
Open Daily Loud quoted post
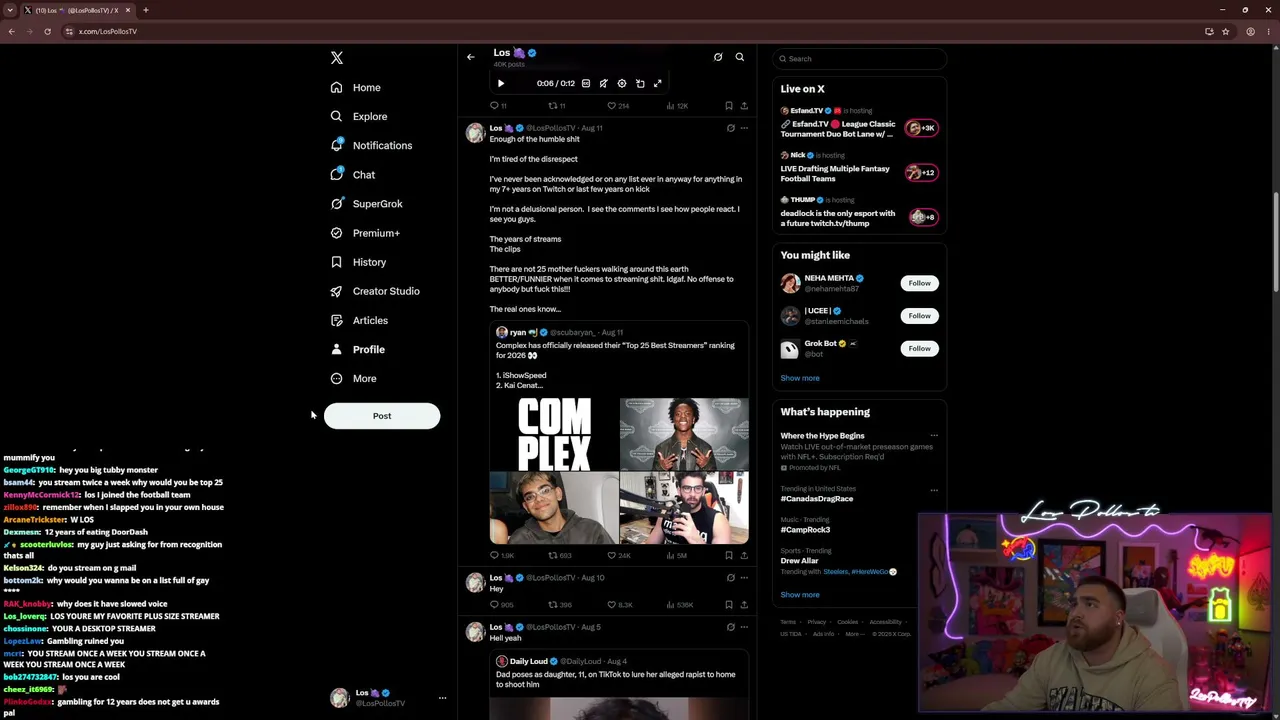[619, 686]
